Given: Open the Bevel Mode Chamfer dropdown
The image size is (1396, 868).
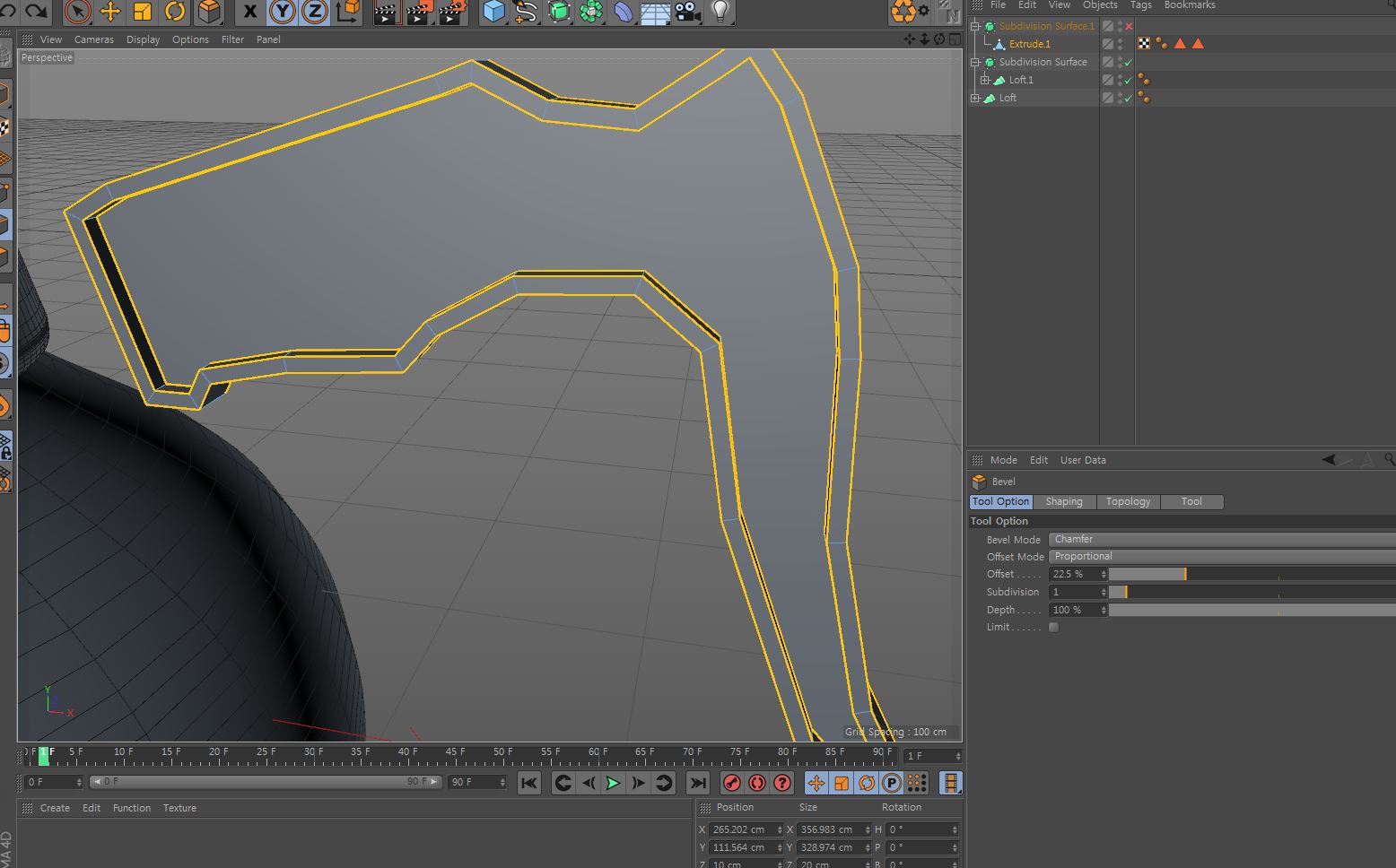Looking at the screenshot, I should 1222,539.
